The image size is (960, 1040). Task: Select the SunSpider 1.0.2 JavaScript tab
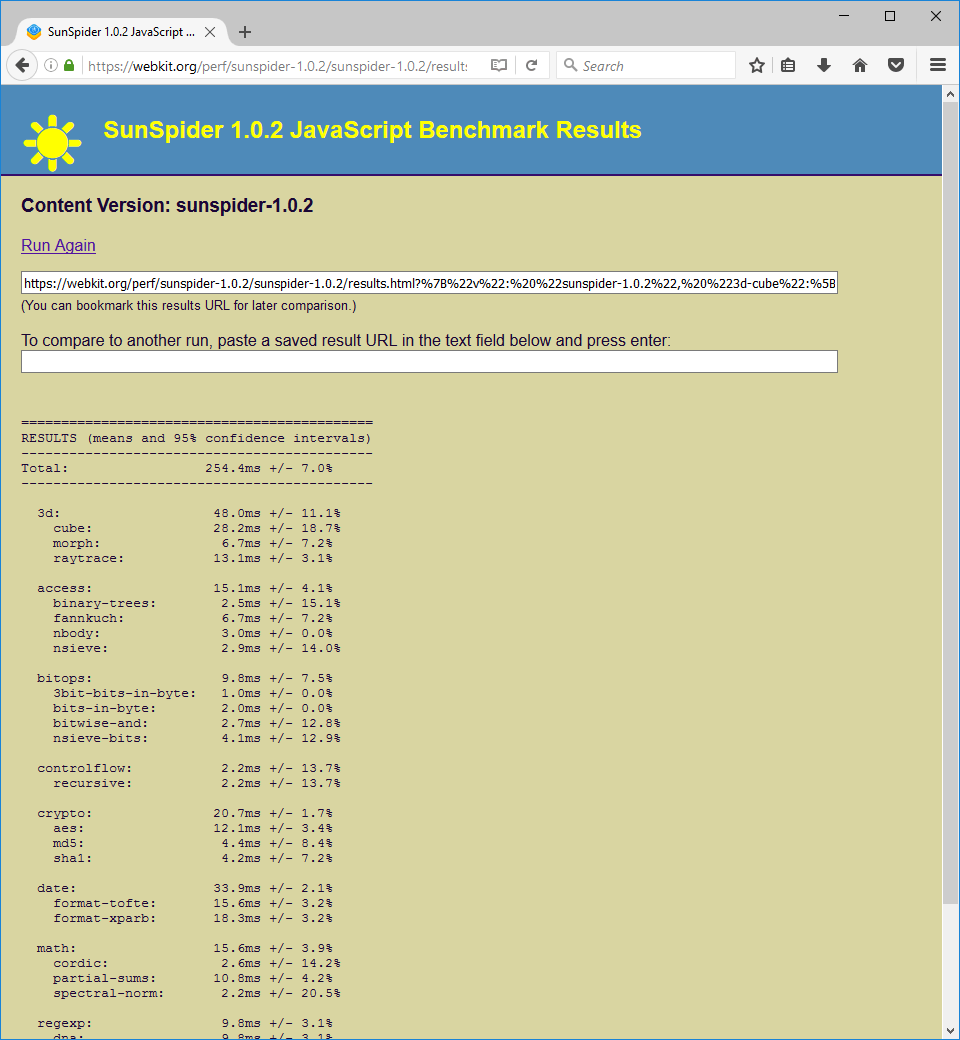pos(121,32)
